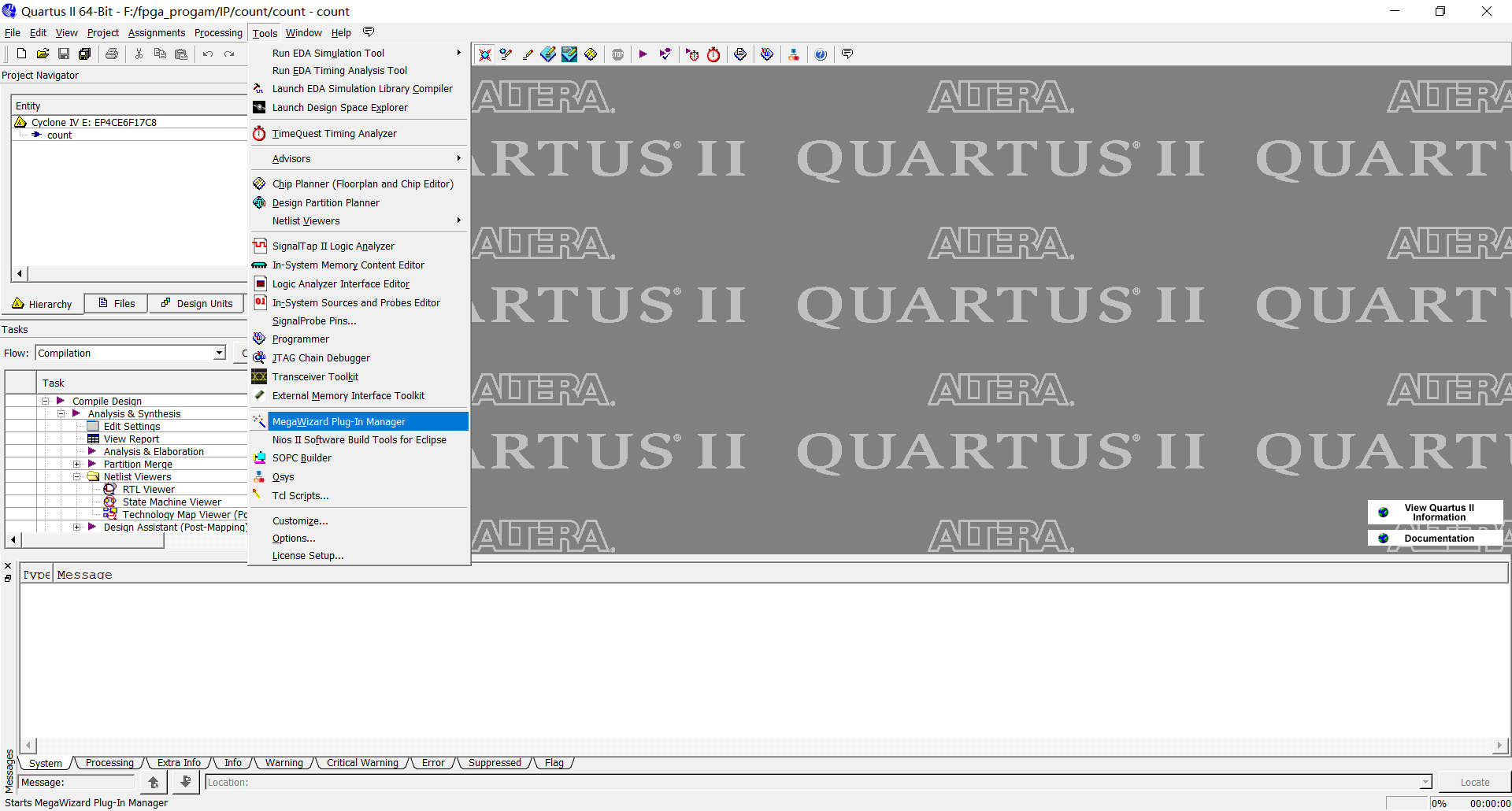Click the Cut scissors icon

pos(139,54)
